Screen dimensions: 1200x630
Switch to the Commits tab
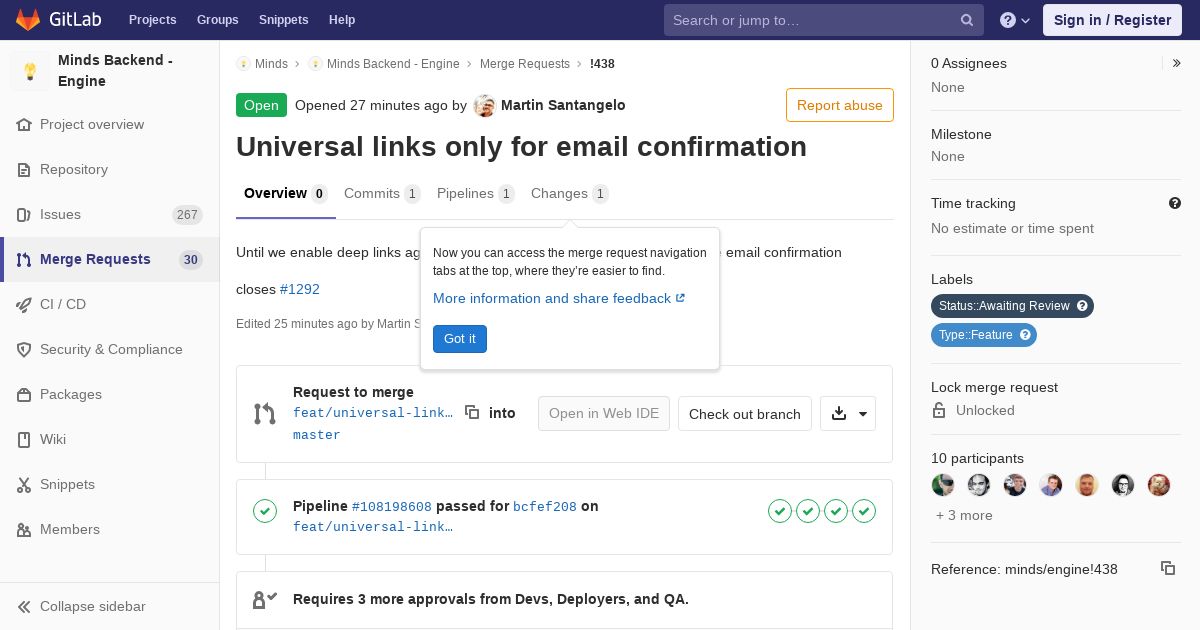point(382,194)
